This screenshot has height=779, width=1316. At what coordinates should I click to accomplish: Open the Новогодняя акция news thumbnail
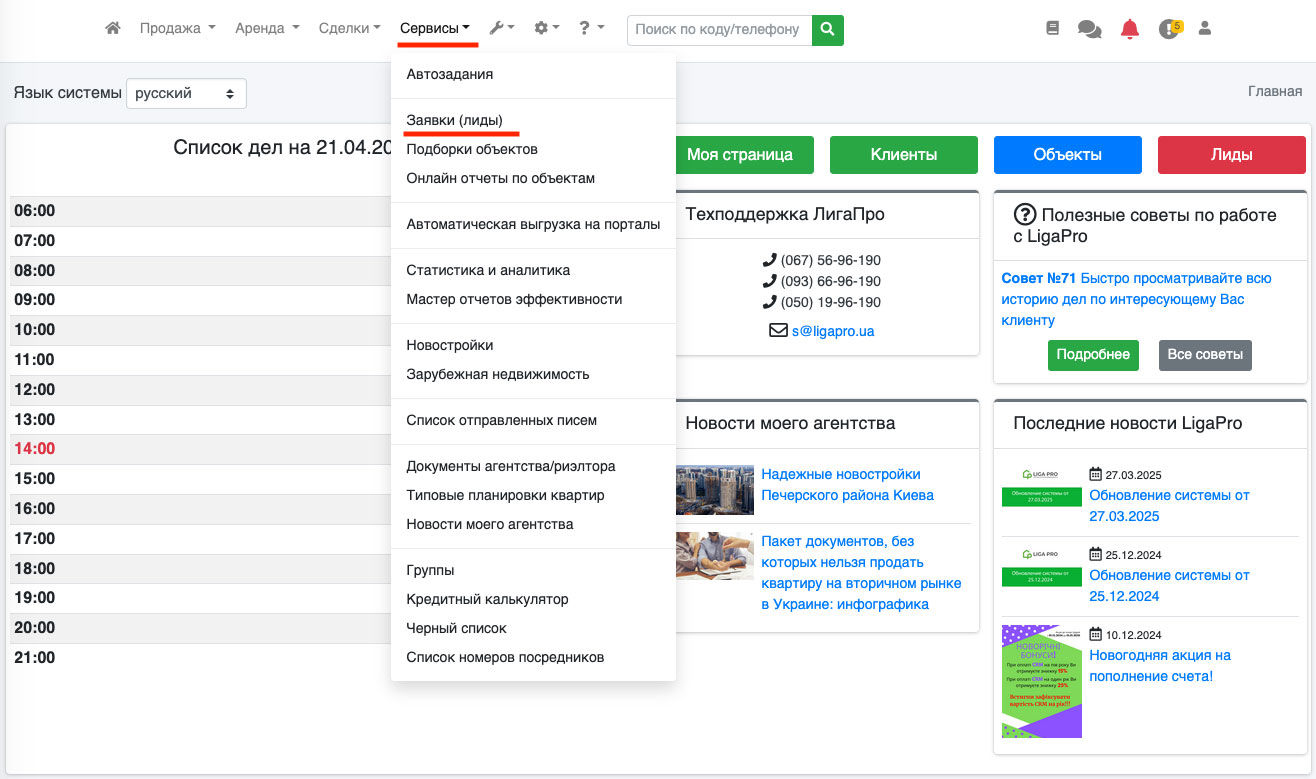[x=1041, y=681]
